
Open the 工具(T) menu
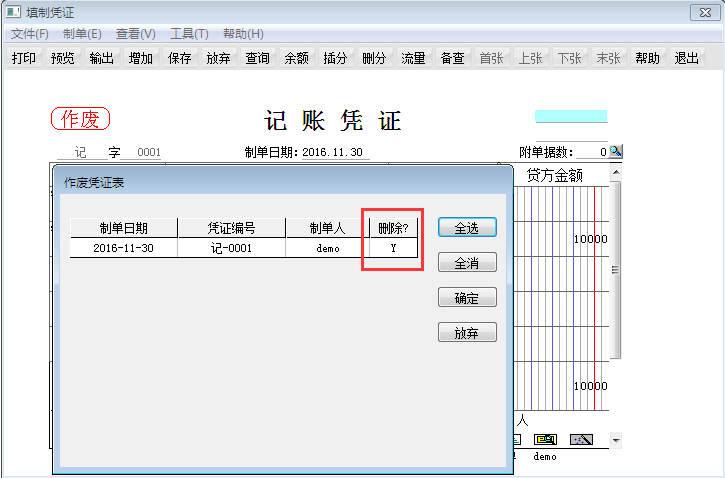pyautogui.click(x=189, y=34)
